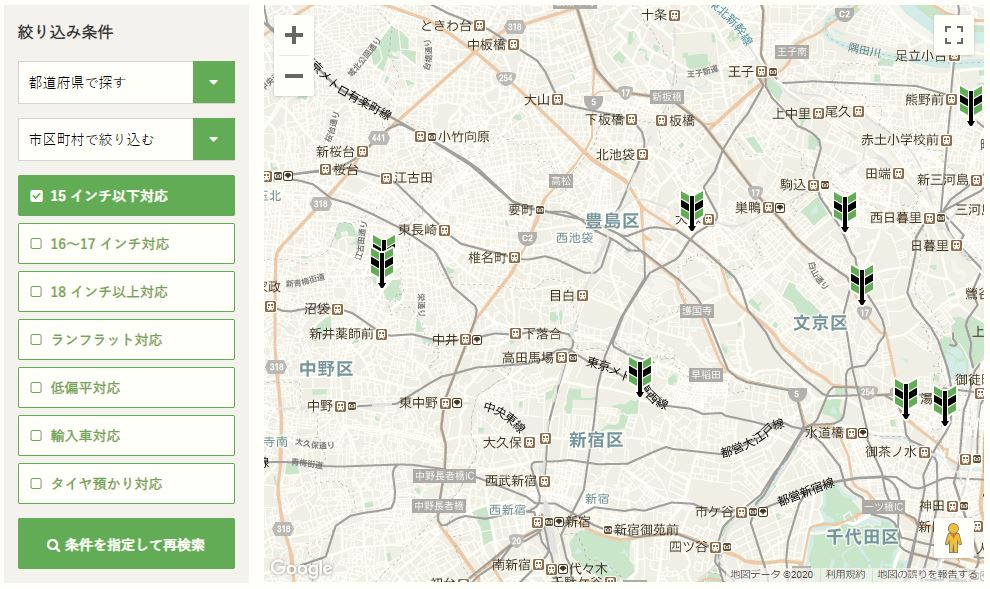Image resolution: width=990 pixels, height=589 pixels.
Task: Expand the 市区町村で絞り込む dropdown
Action: [126, 139]
